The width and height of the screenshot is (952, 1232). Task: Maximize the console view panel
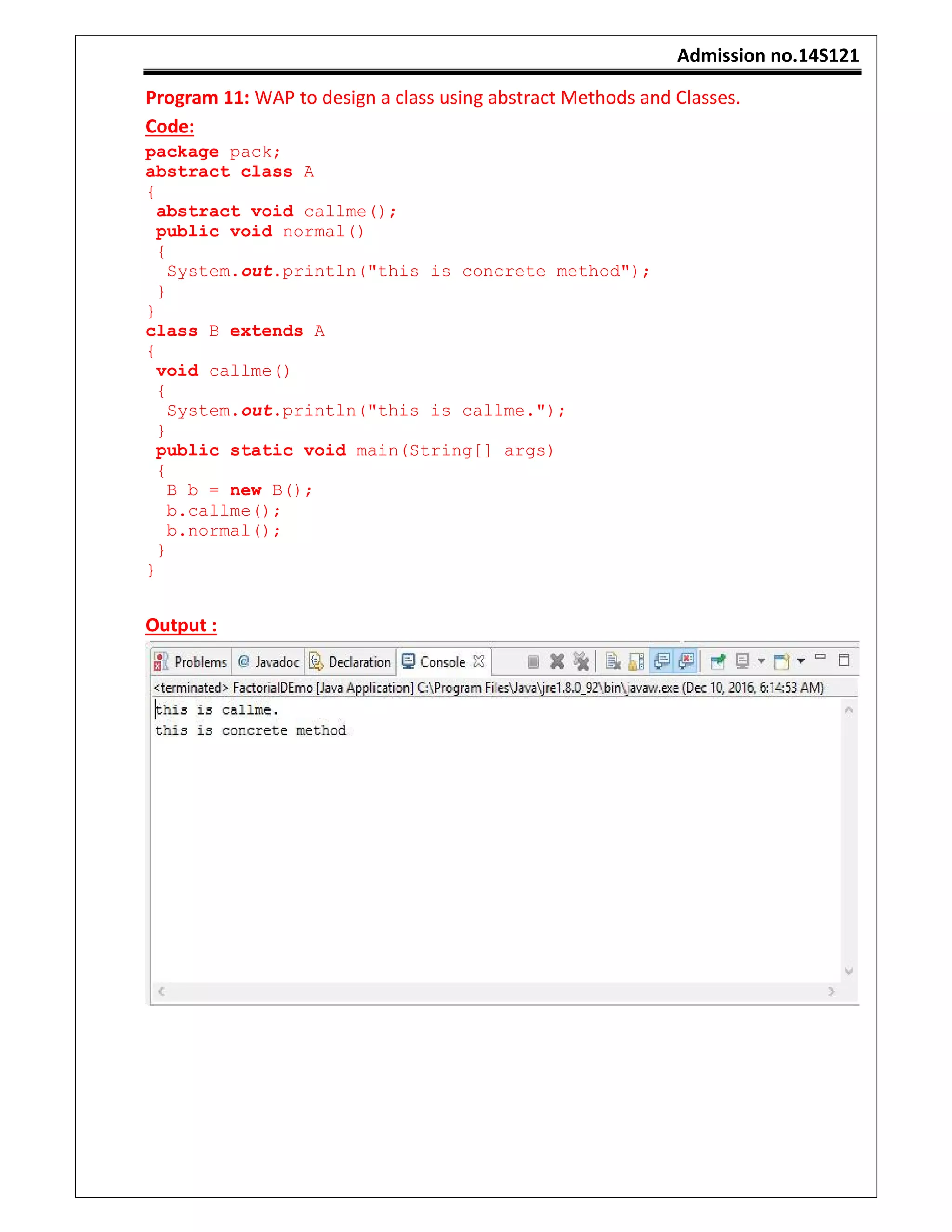pyautogui.click(x=844, y=660)
